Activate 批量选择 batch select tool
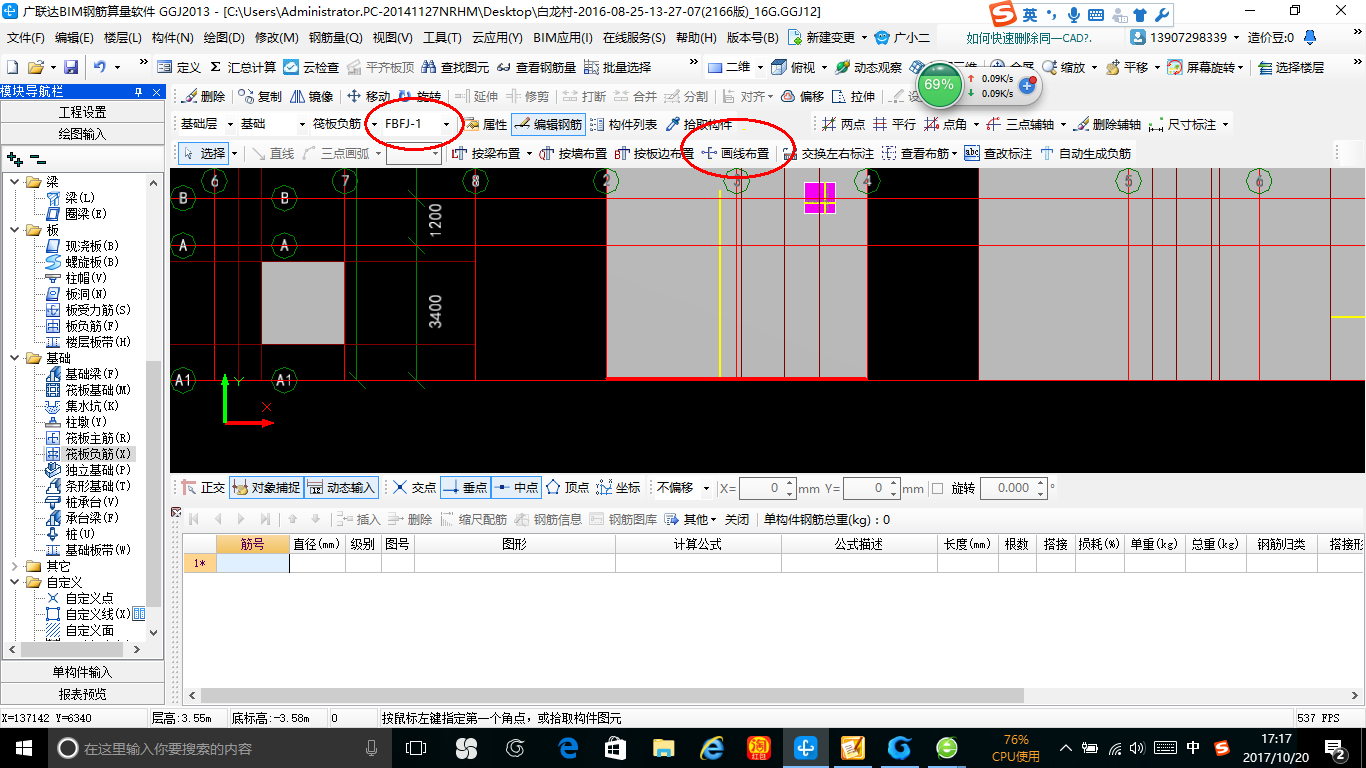Screen dimensions: 1366x768 click(x=617, y=67)
